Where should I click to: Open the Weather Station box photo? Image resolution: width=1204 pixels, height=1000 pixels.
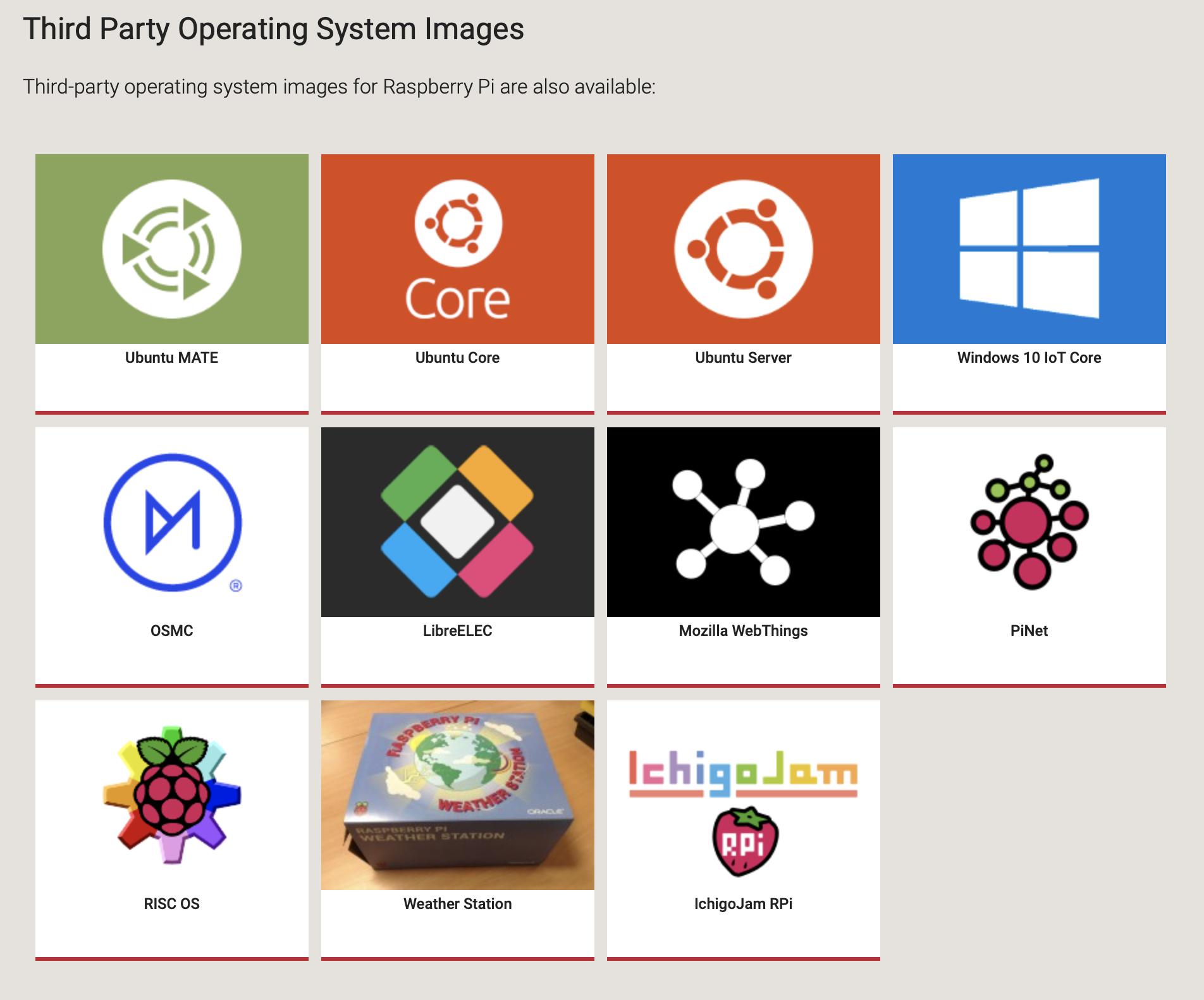click(458, 795)
